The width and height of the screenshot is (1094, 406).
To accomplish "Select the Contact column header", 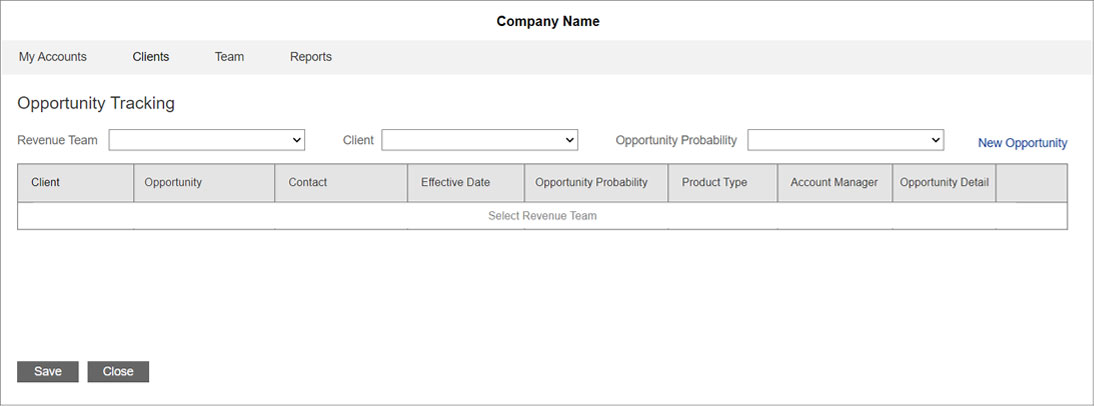I will pos(308,183).
